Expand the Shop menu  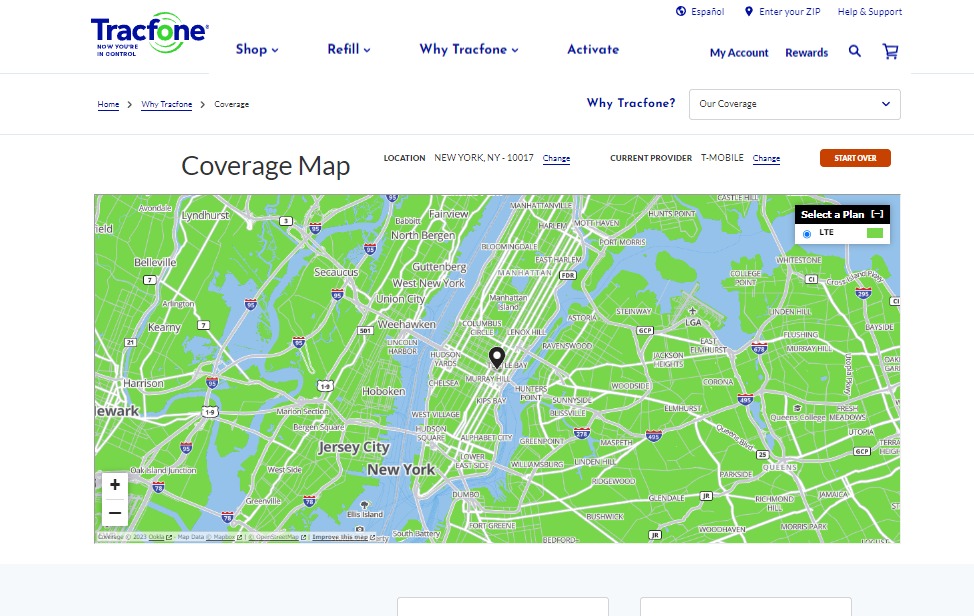[257, 49]
